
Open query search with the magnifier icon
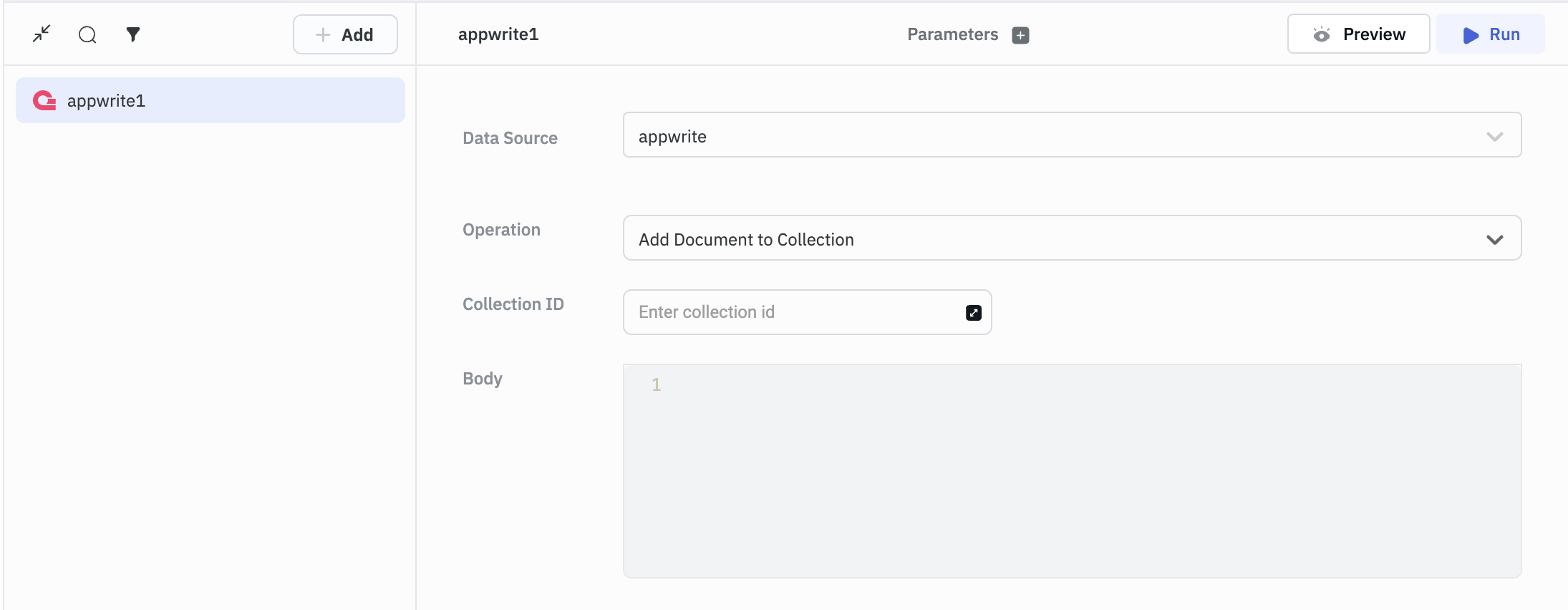[x=87, y=34]
